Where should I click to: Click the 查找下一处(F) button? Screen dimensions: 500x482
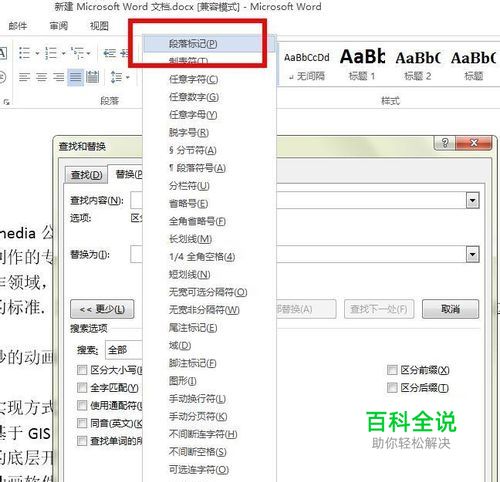point(379,309)
